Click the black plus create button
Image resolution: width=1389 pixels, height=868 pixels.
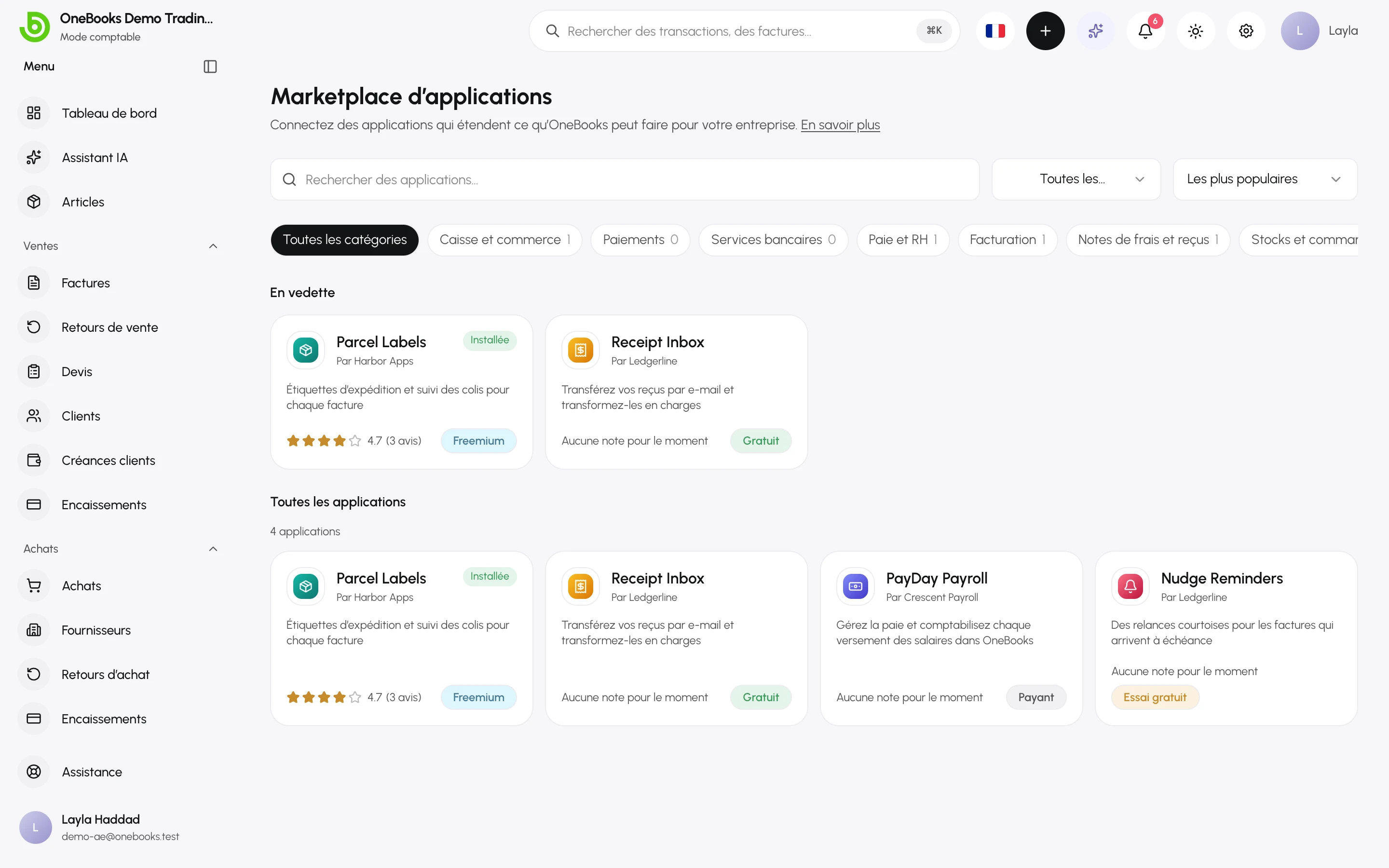point(1045,31)
